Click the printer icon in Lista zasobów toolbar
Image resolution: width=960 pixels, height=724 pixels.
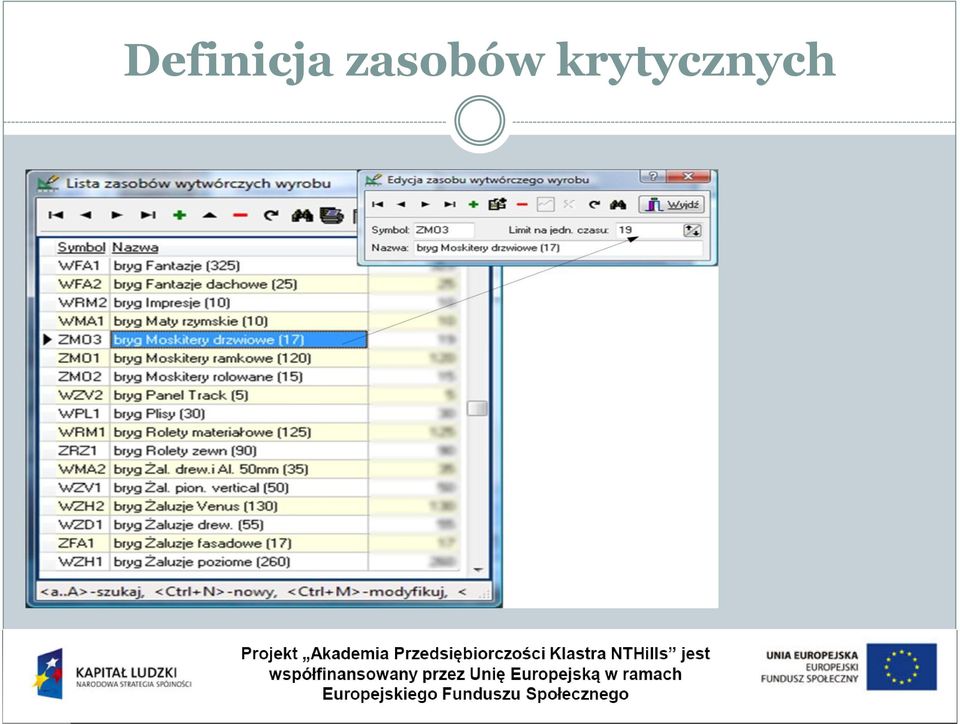tap(331, 215)
